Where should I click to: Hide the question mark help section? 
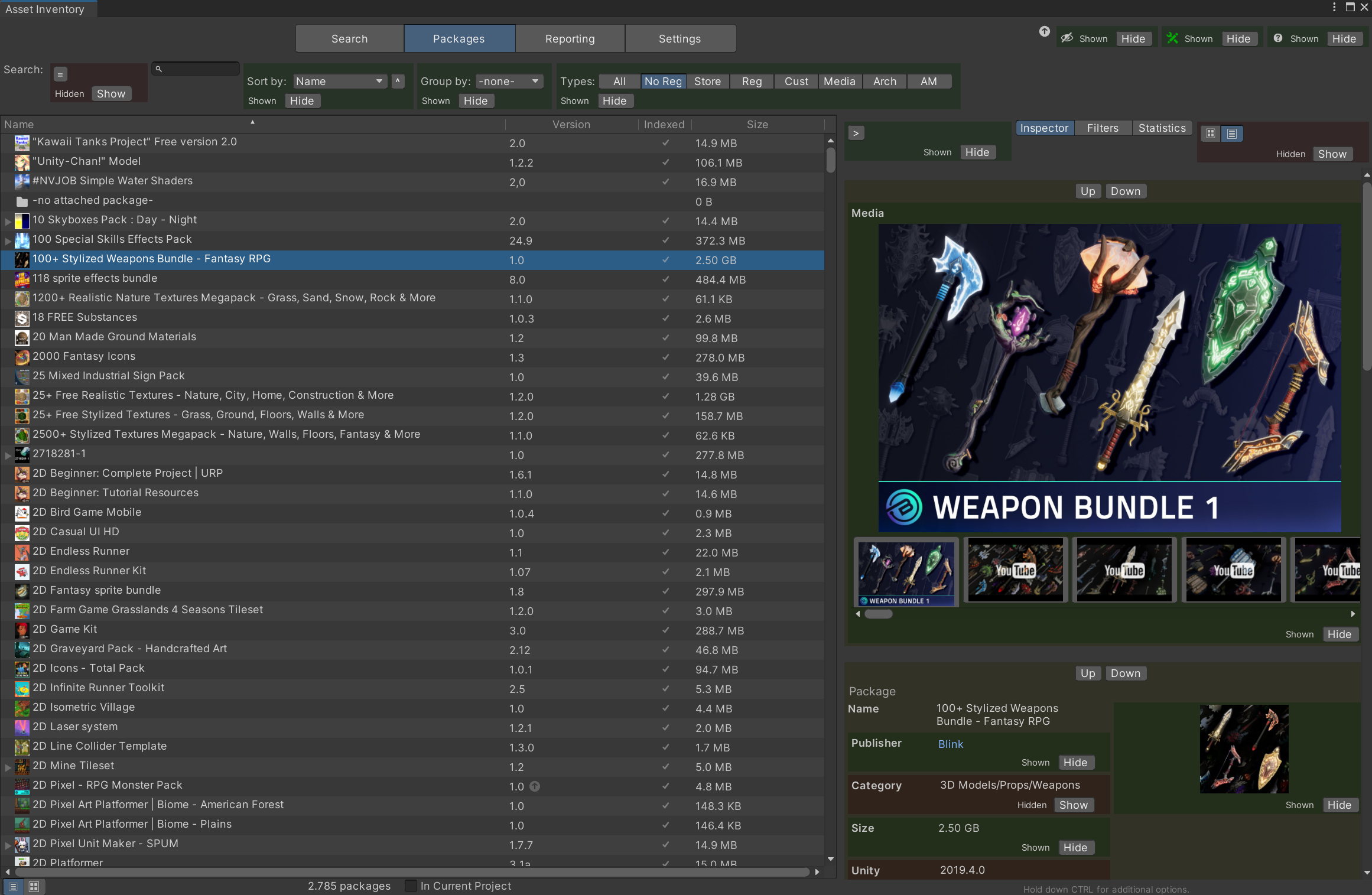[1344, 39]
